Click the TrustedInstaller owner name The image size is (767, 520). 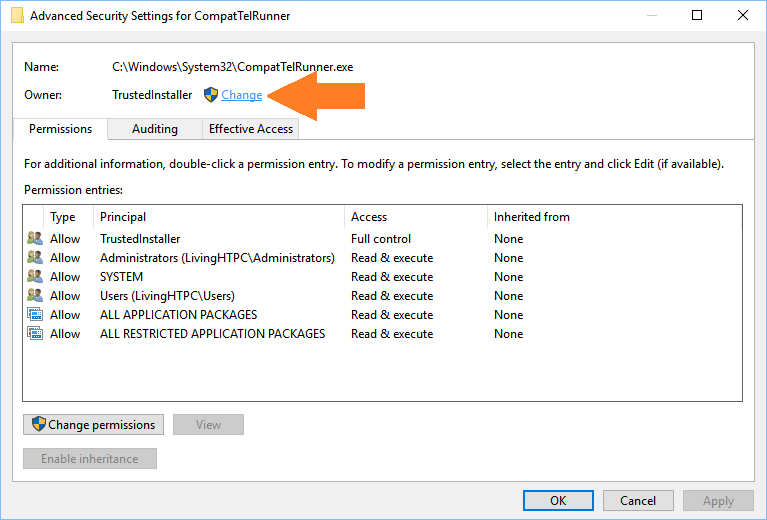coord(152,95)
